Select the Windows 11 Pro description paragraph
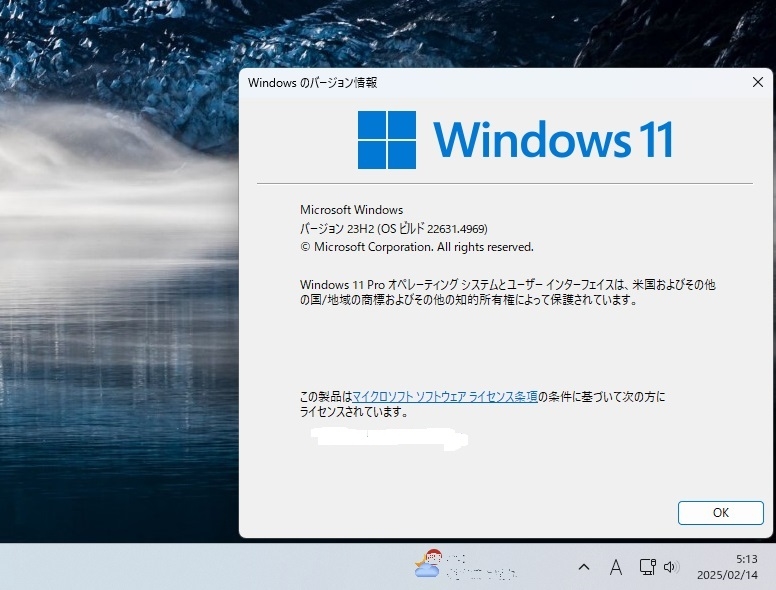Image resolution: width=776 pixels, height=590 pixels. click(508, 292)
